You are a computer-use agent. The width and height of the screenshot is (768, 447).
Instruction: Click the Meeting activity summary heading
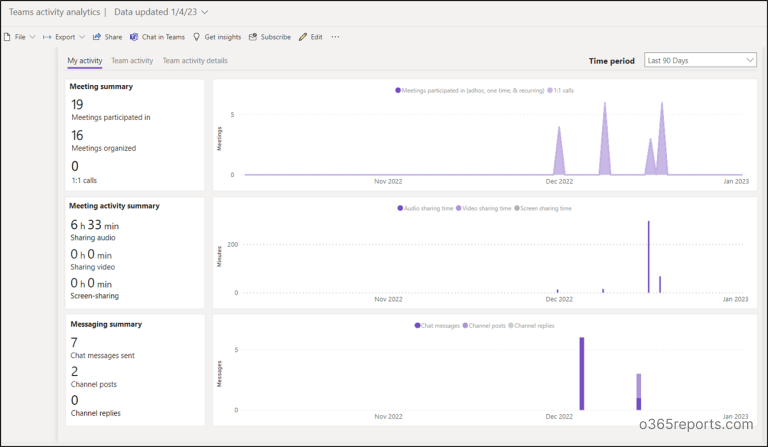[x=114, y=206]
